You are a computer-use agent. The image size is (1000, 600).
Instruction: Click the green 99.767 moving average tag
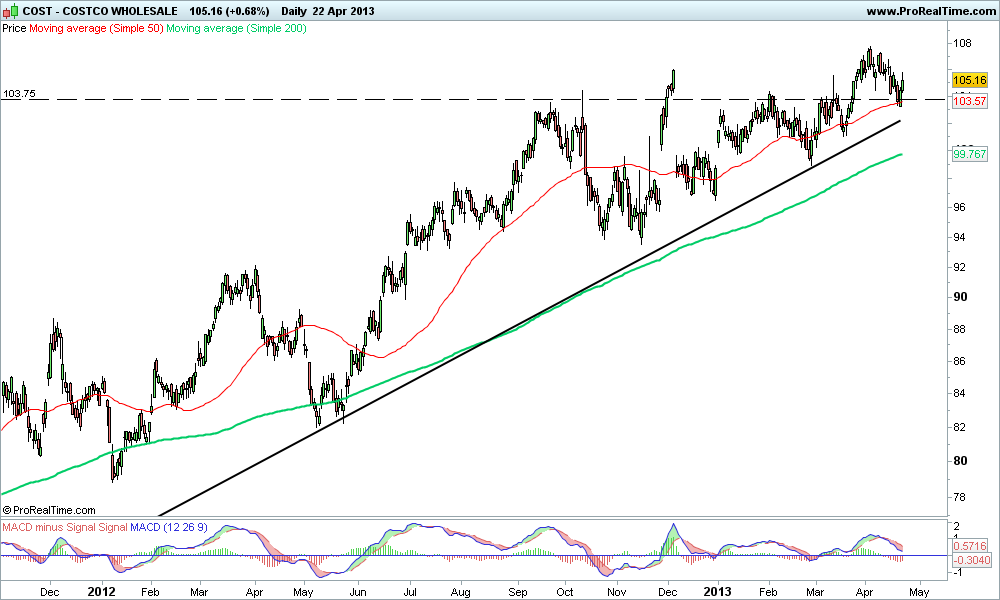(969, 154)
